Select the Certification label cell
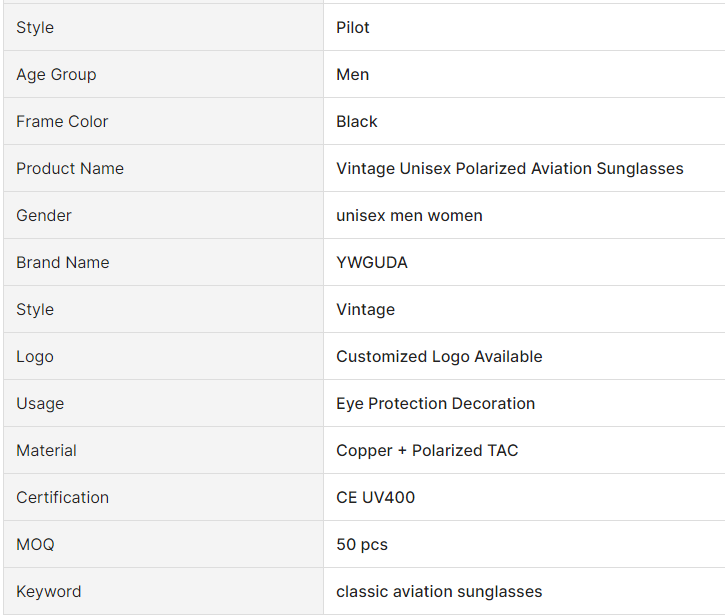 coord(63,498)
